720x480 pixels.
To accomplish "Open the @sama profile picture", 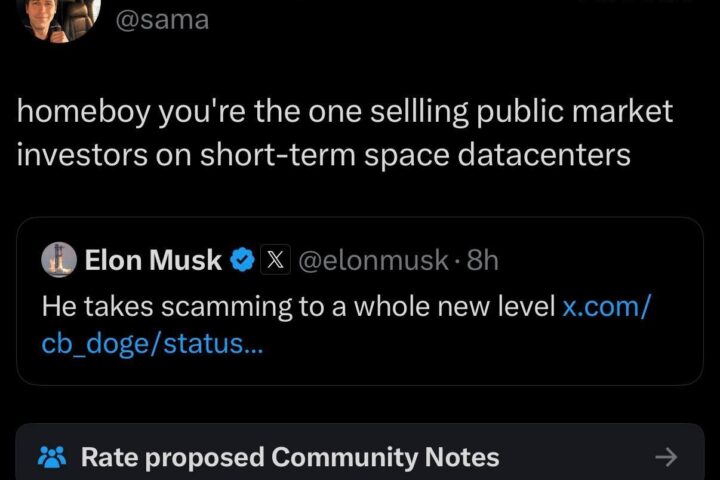I will pyautogui.click(x=59, y=18).
